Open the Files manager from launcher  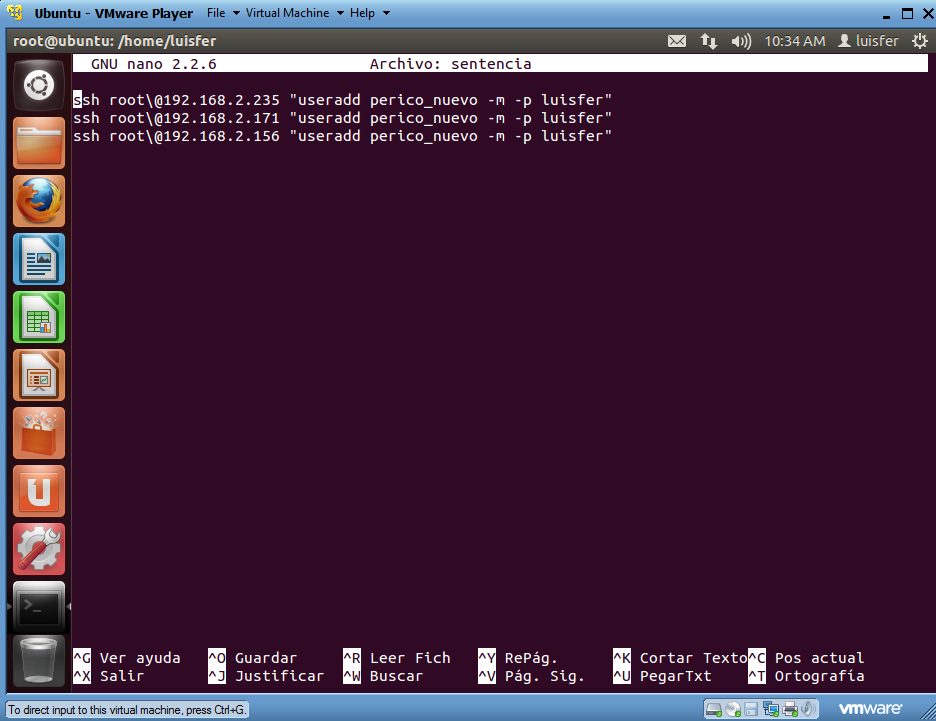click(39, 143)
